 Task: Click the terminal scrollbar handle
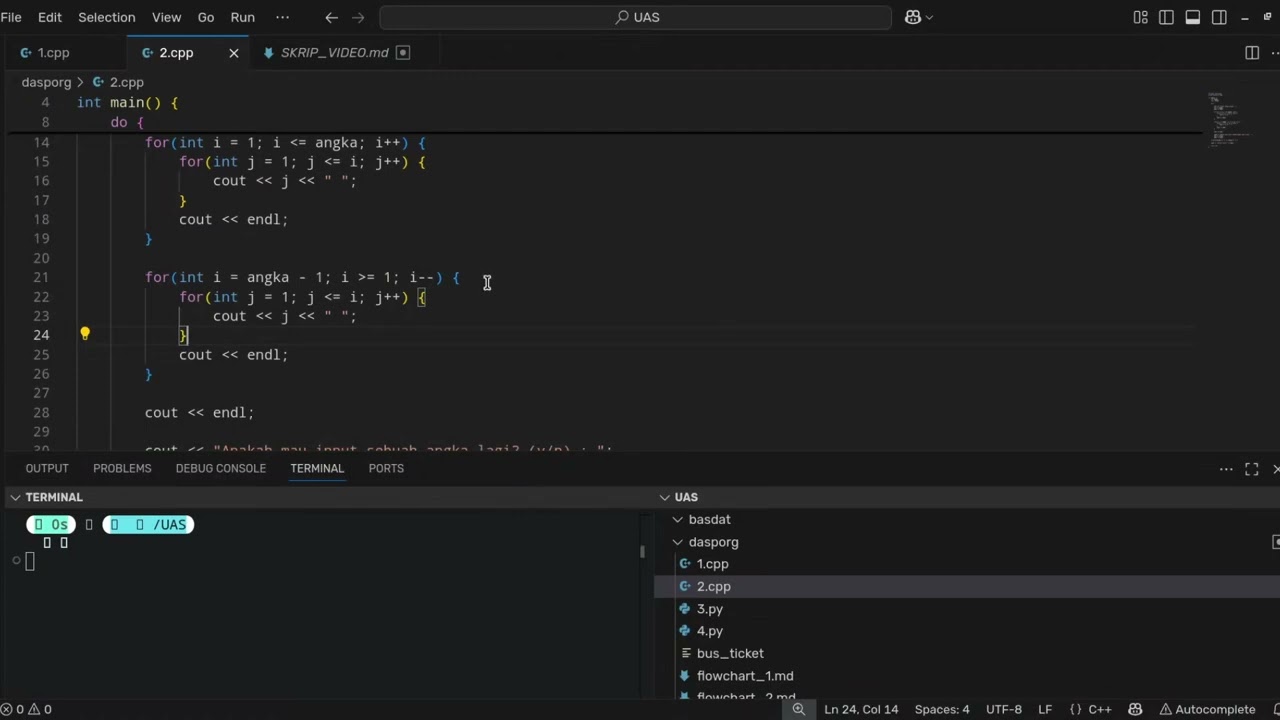click(643, 551)
